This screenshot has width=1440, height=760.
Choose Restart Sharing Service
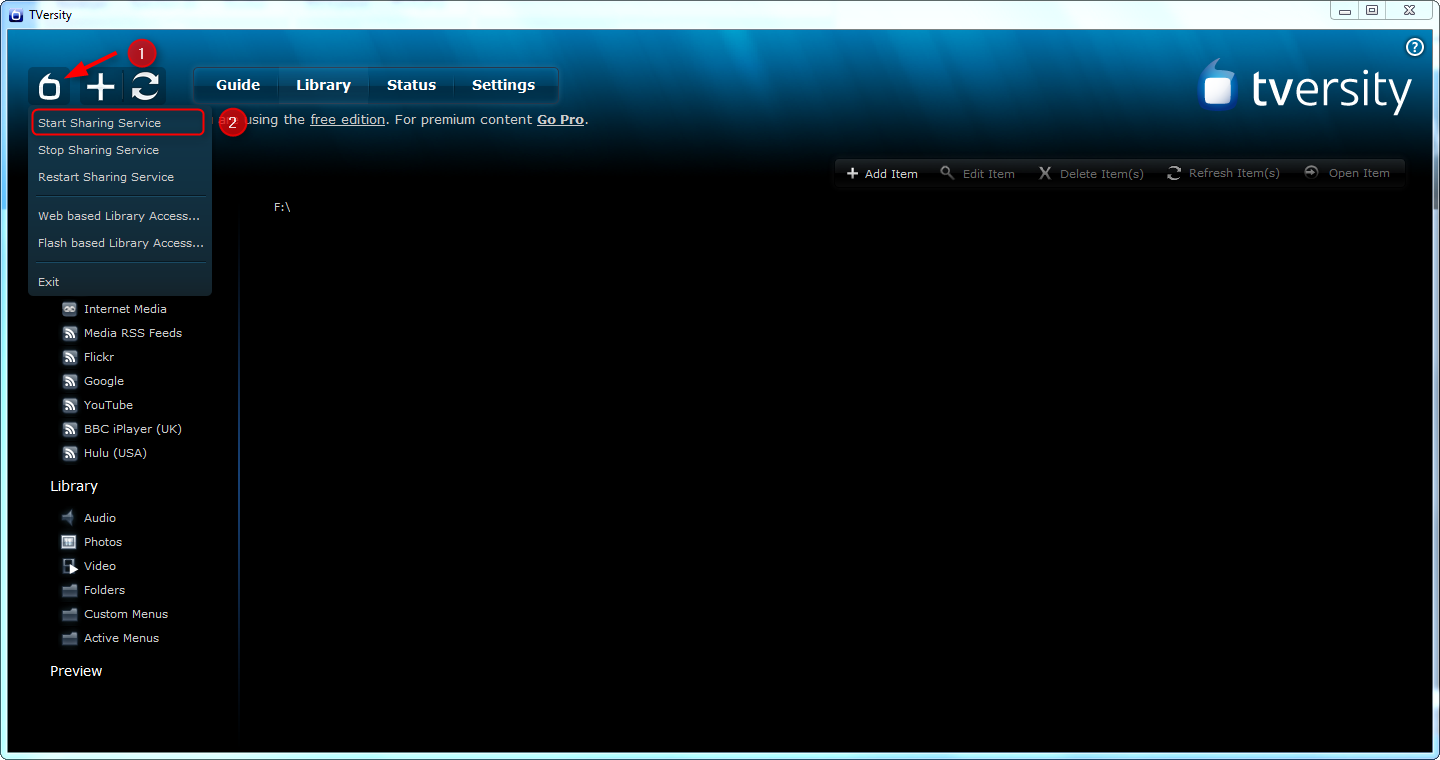pyautogui.click(x=105, y=177)
